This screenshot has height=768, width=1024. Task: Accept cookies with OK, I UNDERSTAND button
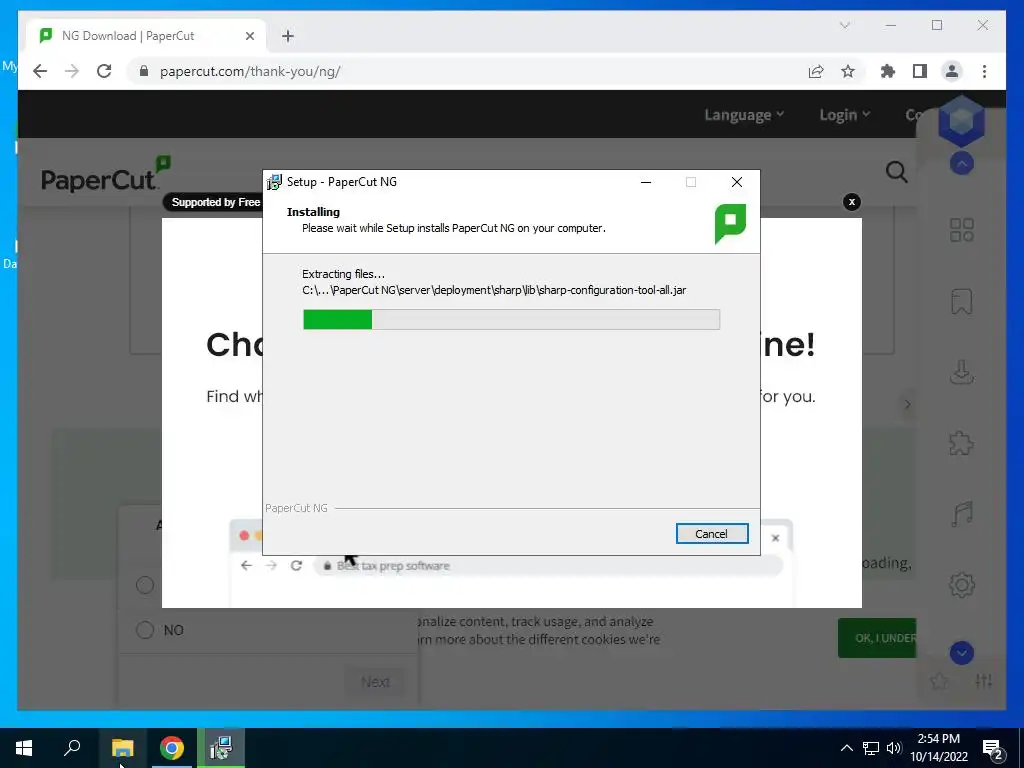[x=877, y=638]
